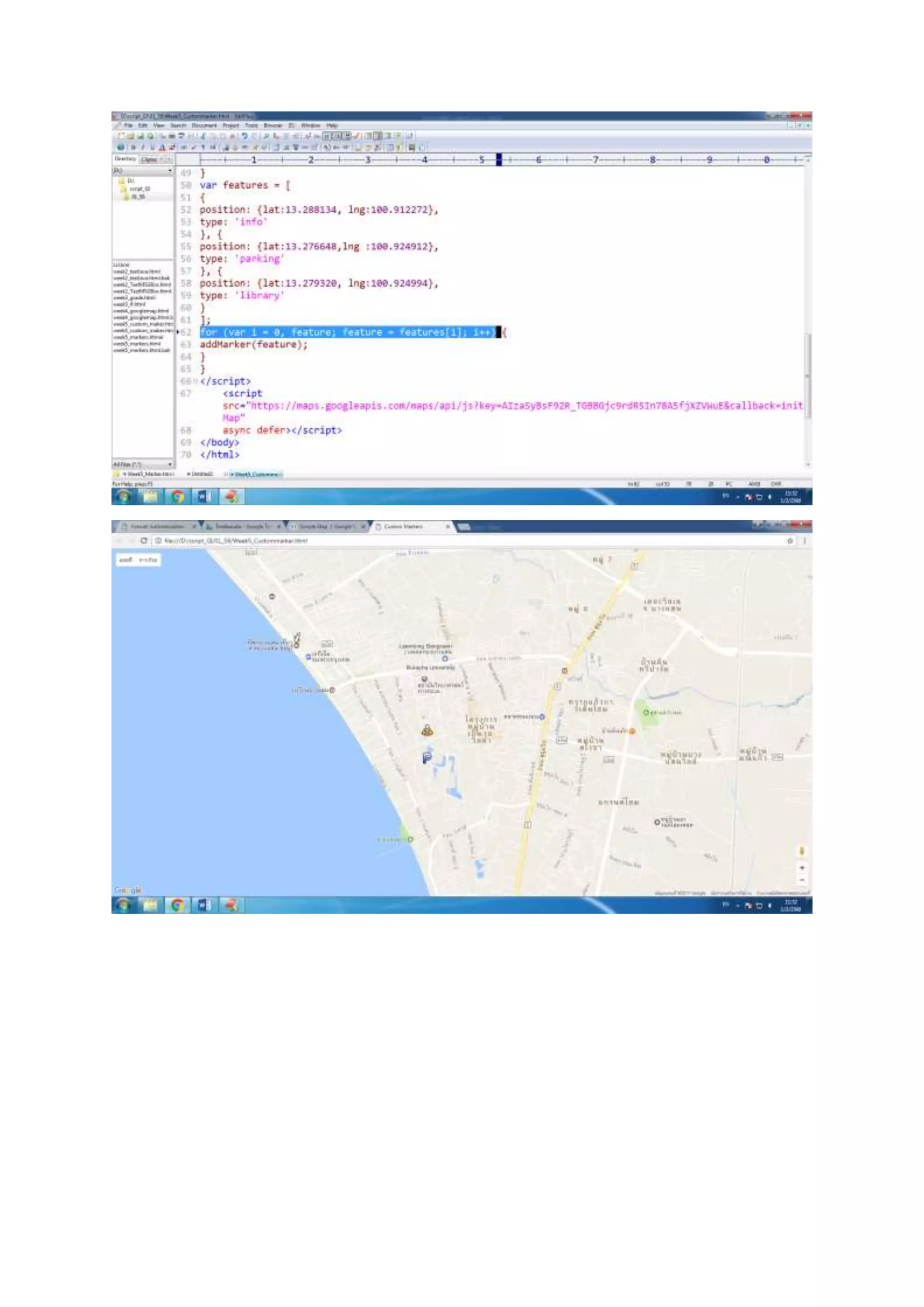Switch map type to satellite view
The height and width of the screenshot is (1307, 924).
coord(148,560)
